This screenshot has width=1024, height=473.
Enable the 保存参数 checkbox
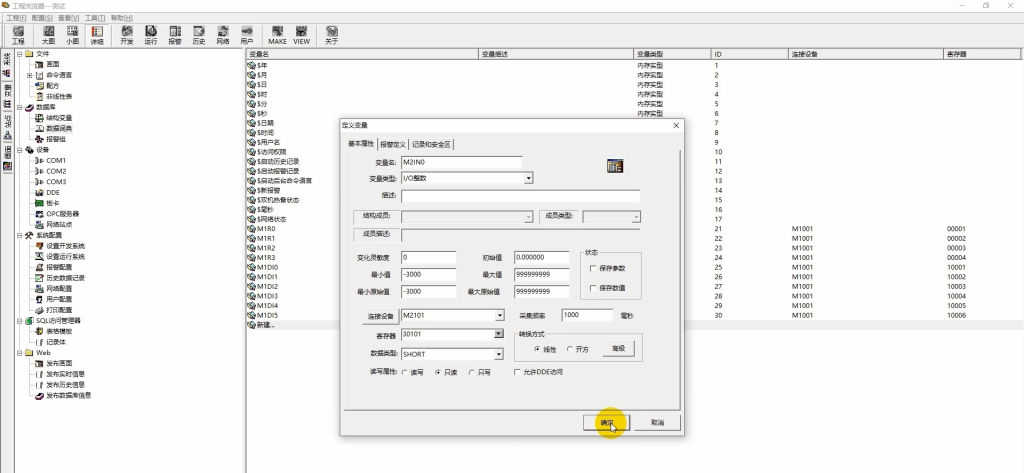[593, 268]
